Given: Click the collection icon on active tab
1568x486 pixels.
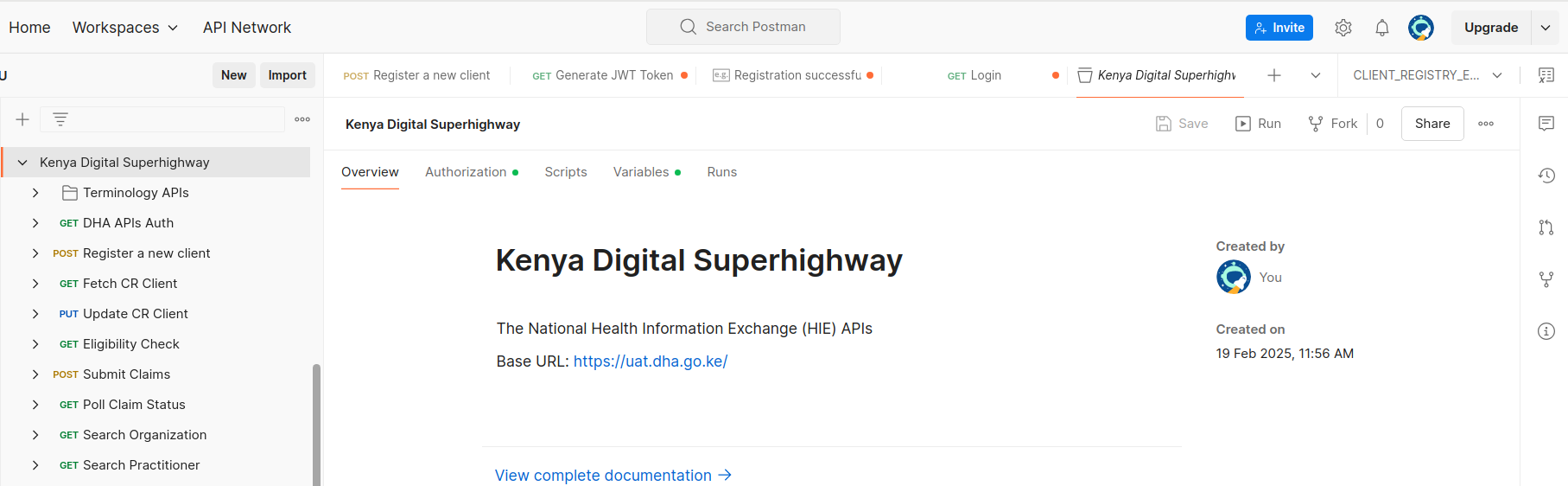Looking at the screenshot, I should [1085, 75].
